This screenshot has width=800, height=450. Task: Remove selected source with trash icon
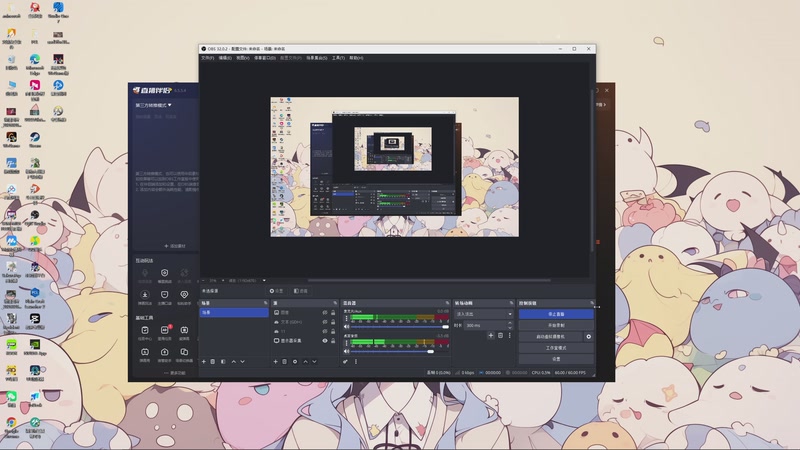point(285,362)
